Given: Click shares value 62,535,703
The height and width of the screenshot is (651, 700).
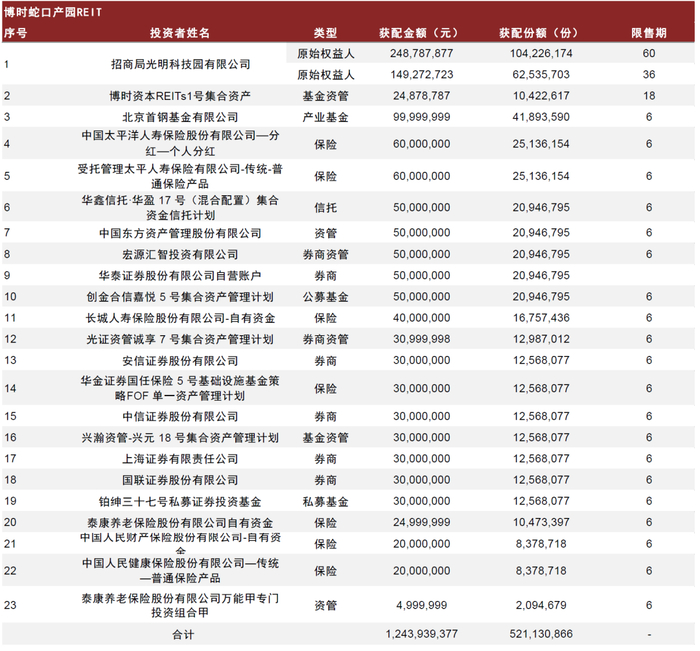Looking at the screenshot, I should (541, 75).
